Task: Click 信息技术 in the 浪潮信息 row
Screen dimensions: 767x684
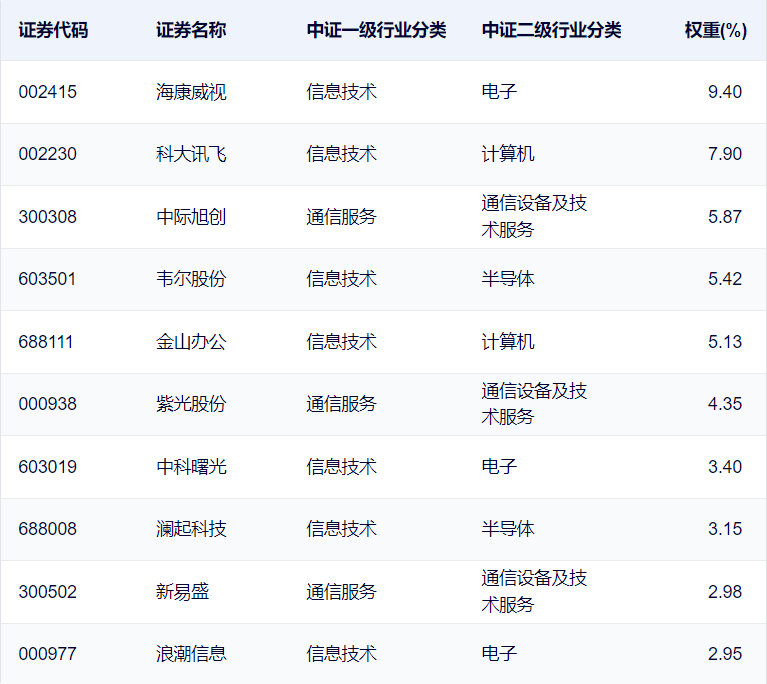Action: [x=341, y=654]
